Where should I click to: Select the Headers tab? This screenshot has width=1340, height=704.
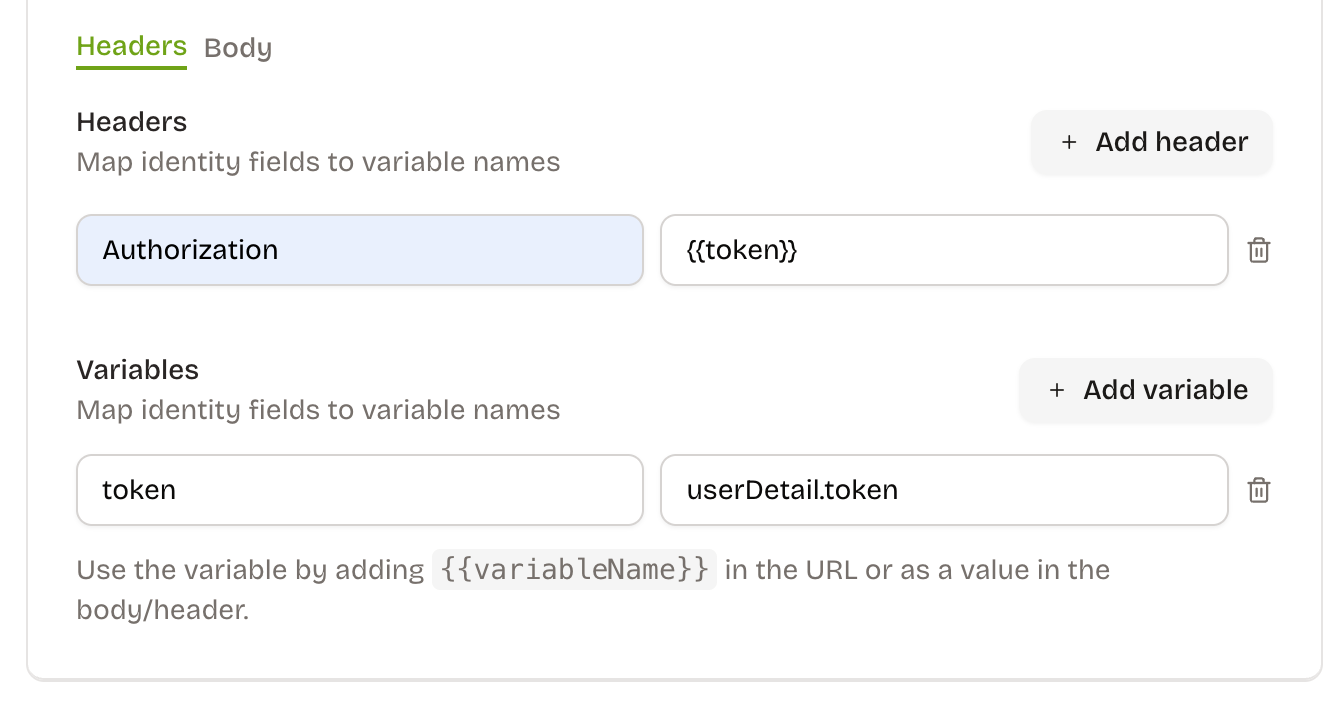pyautogui.click(x=131, y=46)
